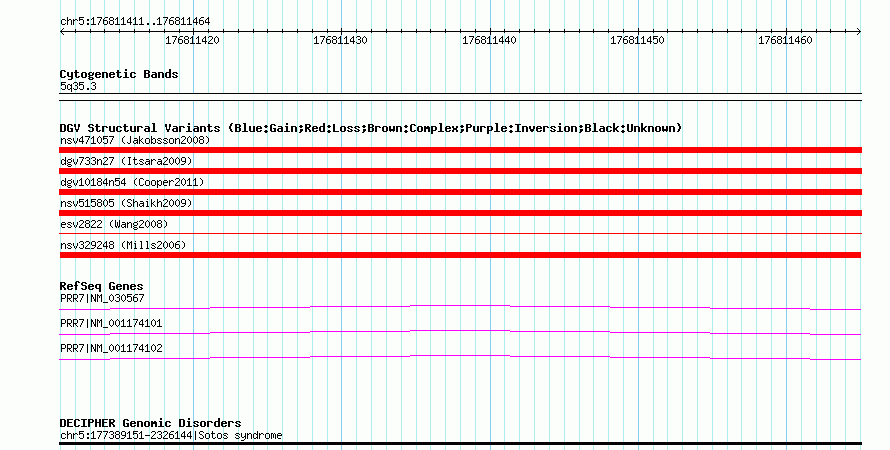Click the DGV Structural Variants track heading
This screenshot has height=450, width=890.
click(371, 128)
